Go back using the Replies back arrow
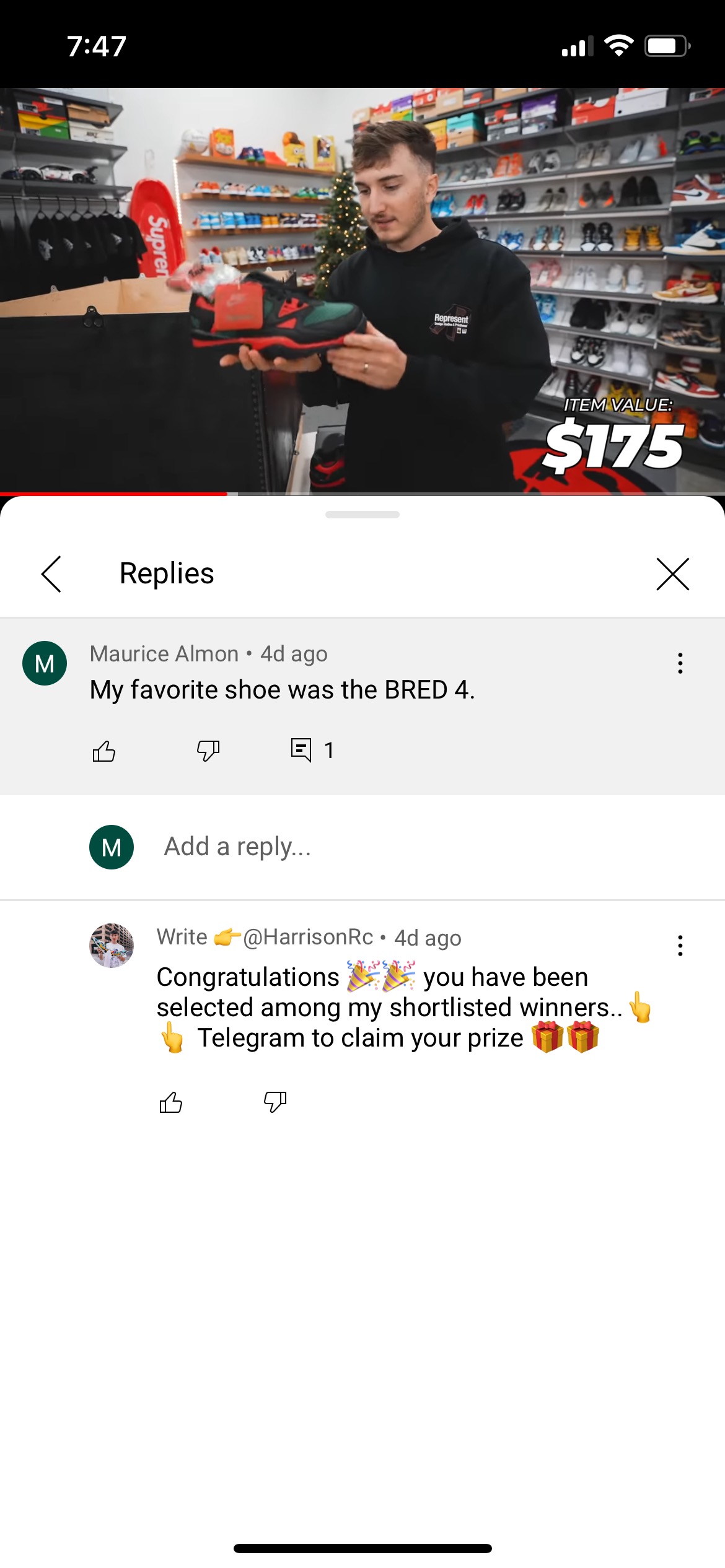This screenshot has height=1568, width=725. pyautogui.click(x=51, y=573)
